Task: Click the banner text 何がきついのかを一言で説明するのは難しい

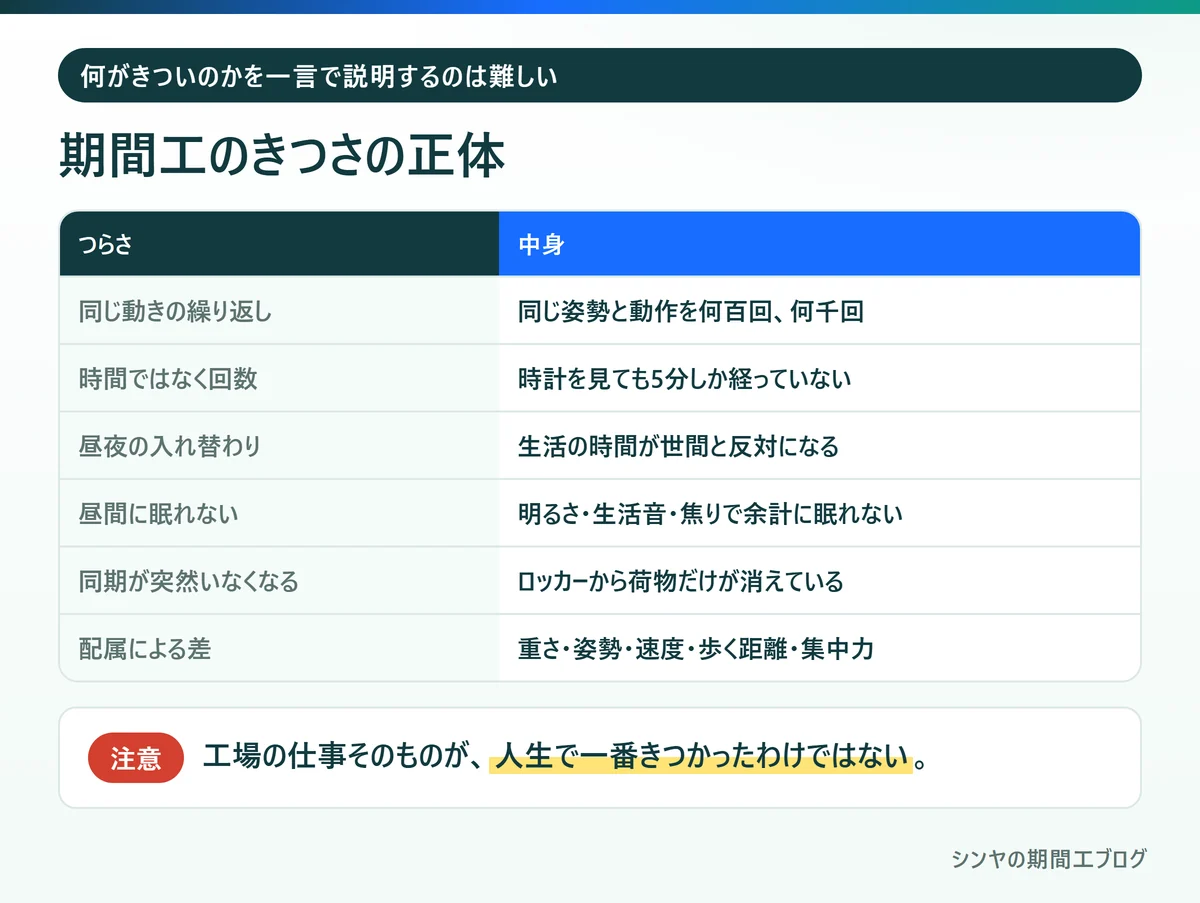Action: click(318, 76)
